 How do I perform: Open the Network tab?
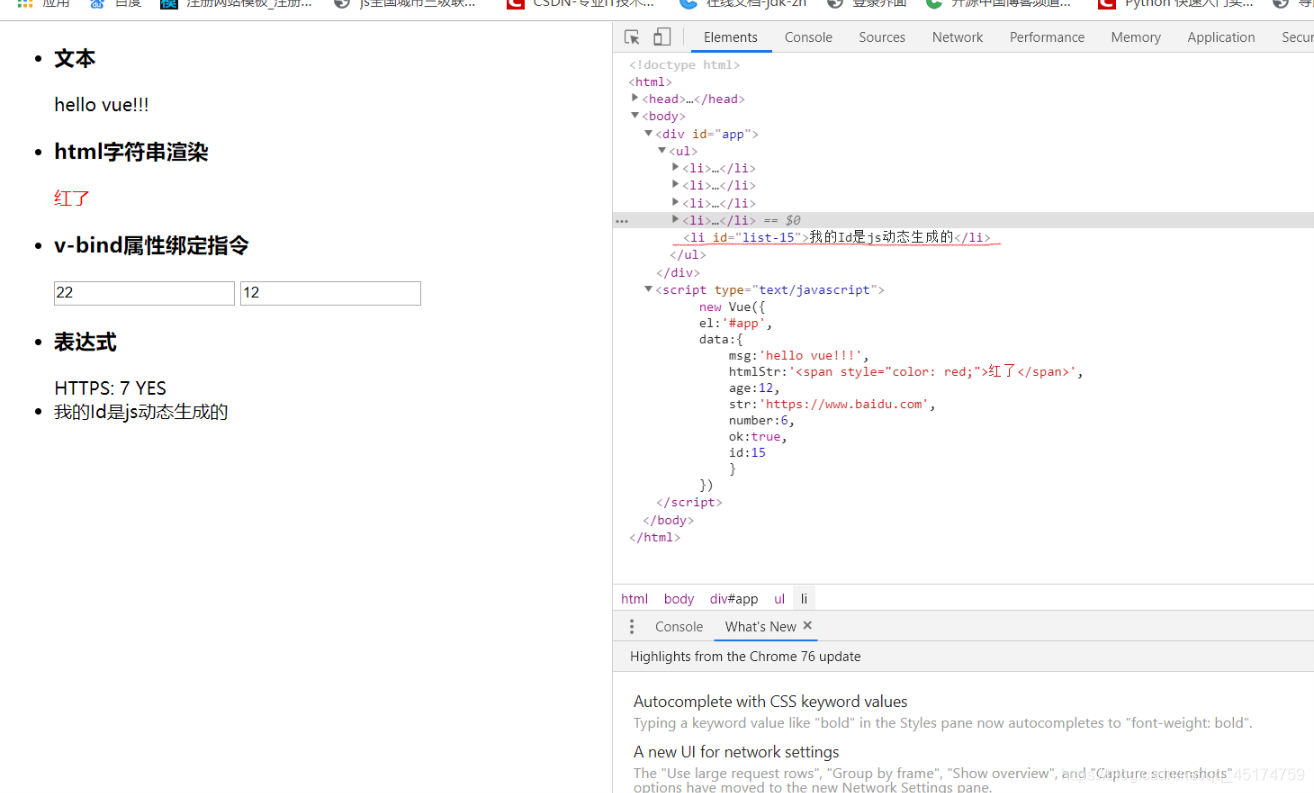click(x=957, y=37)
